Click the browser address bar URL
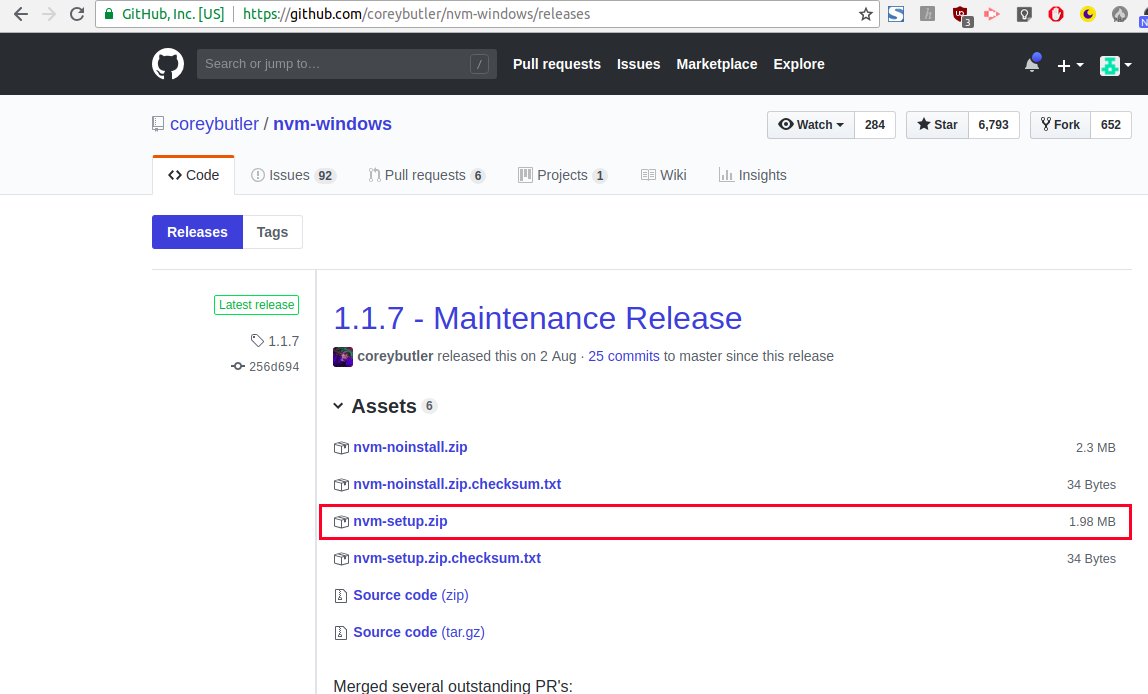 (416, 14)
